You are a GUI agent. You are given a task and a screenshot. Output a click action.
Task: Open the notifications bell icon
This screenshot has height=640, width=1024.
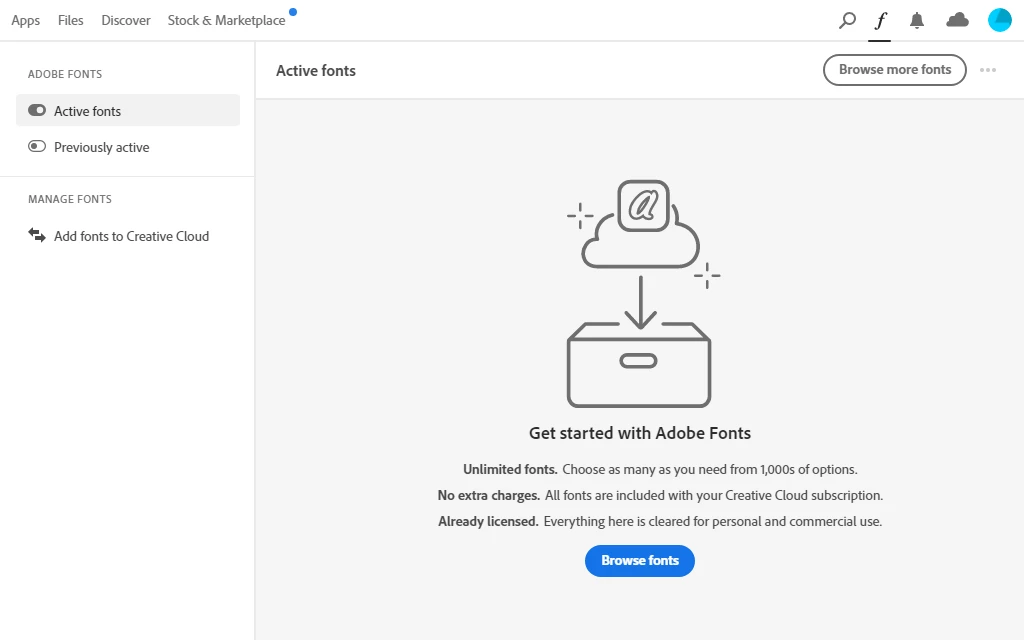pos(917,21)
